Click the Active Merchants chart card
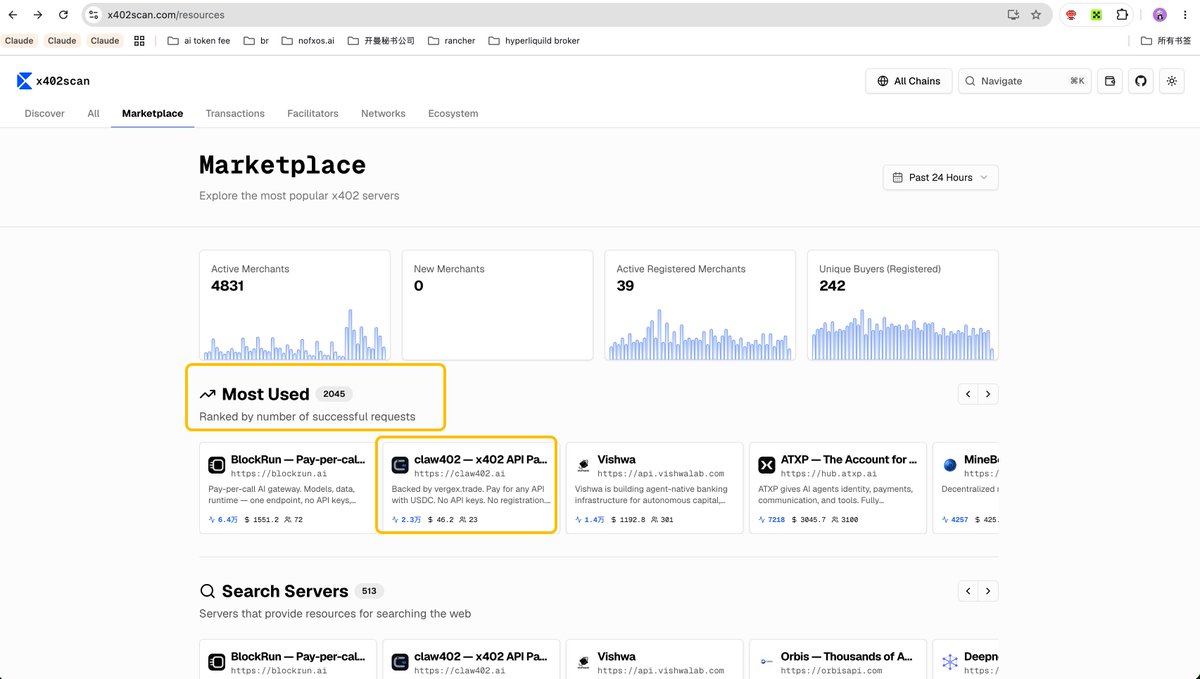The image size is (1200, 679). coord(294,305)
